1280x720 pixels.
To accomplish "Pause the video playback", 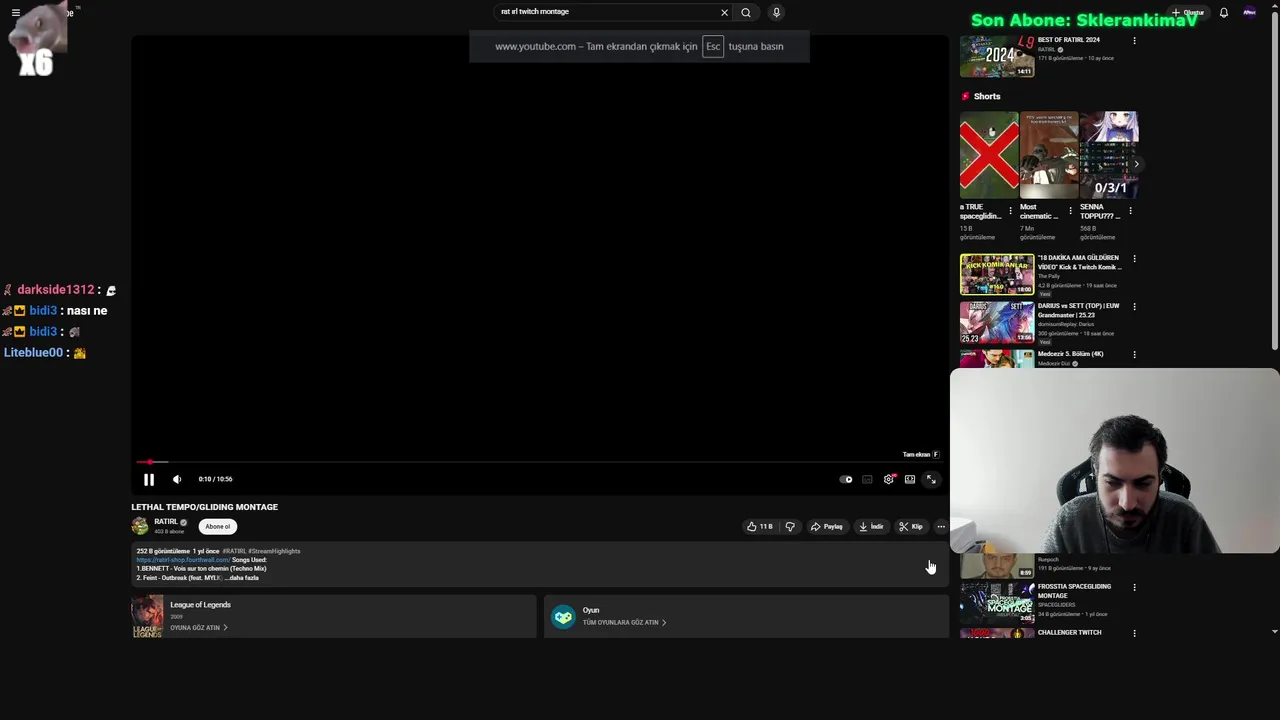I will [149, 479].
